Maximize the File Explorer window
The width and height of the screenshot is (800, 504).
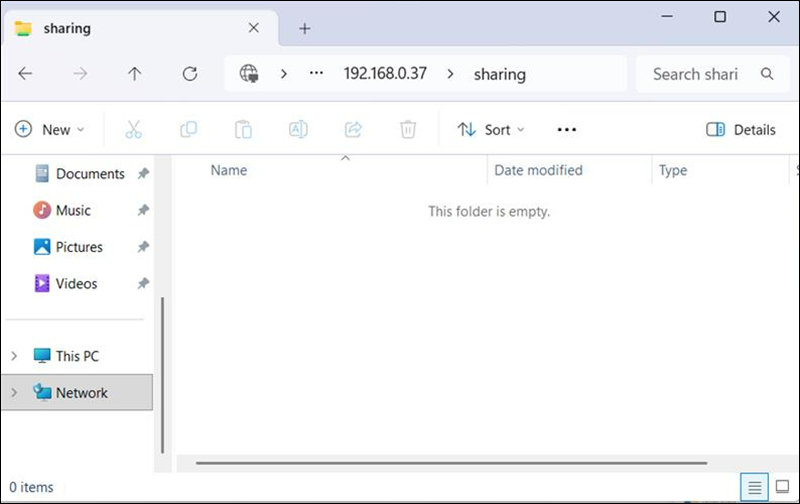pos(720,17)
